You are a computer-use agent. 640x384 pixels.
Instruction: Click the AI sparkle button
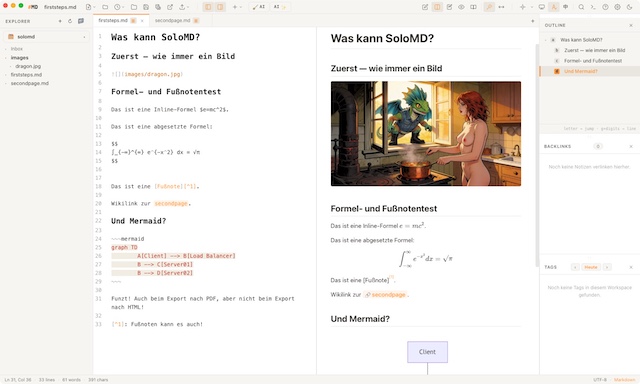pyautogui.click(x=280, y=7)
